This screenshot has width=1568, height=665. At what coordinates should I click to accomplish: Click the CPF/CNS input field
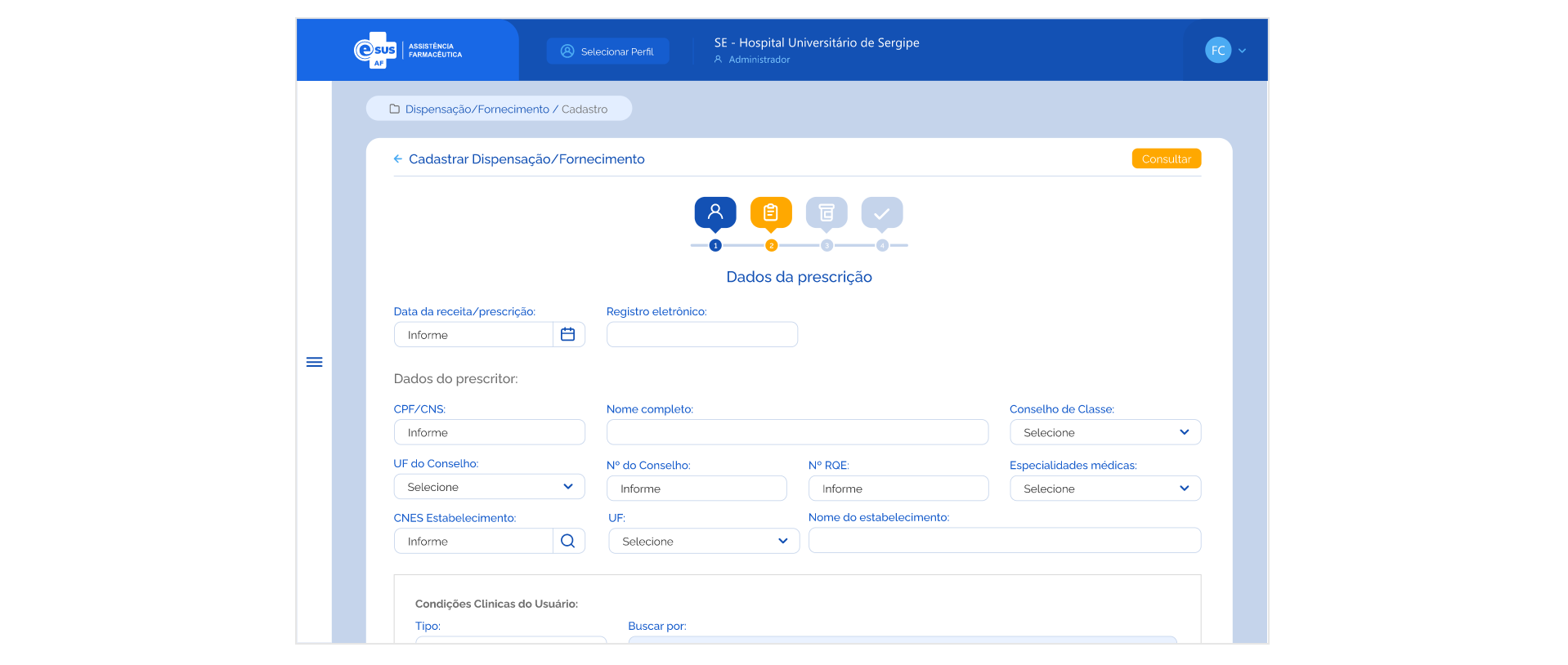pyautogui.click(x=489, y=432)
